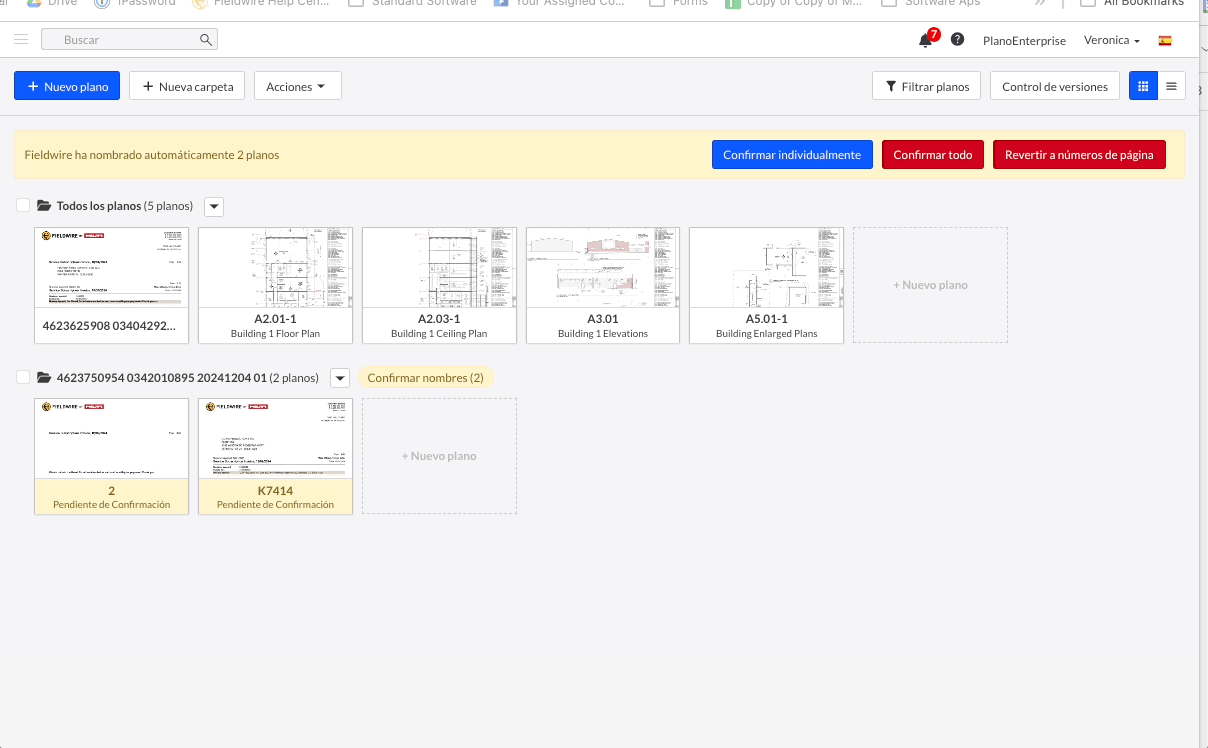This screenshot has width=1208, height=748.
Task: Open dropdown arrow for the 4623750954 folder
Action: coord(340,378)
